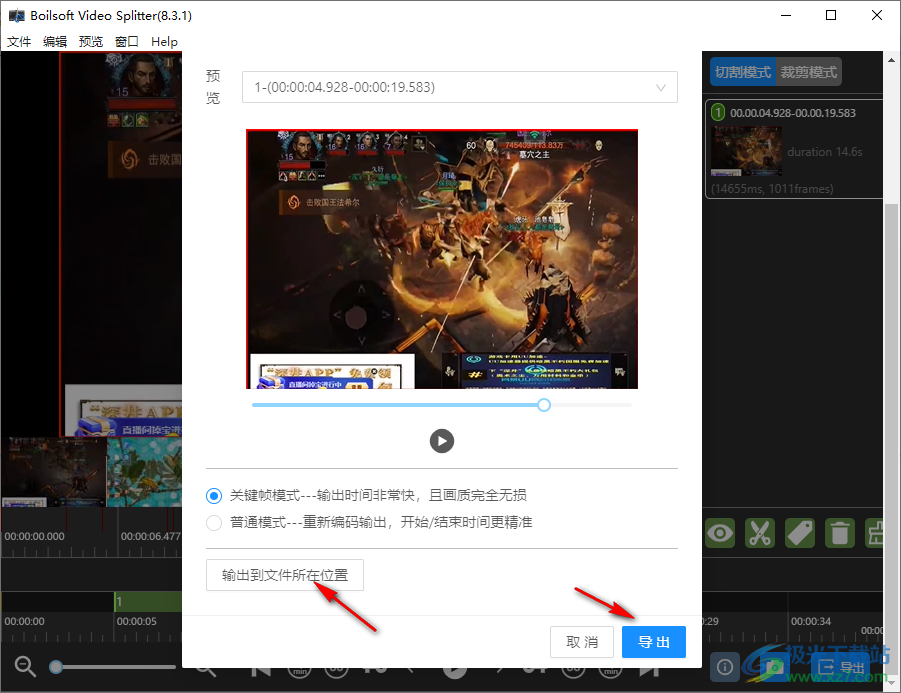Image resolution: width=901 pixels, height=693 pixels.
Task: Open the Help menu
Action: 164,41
